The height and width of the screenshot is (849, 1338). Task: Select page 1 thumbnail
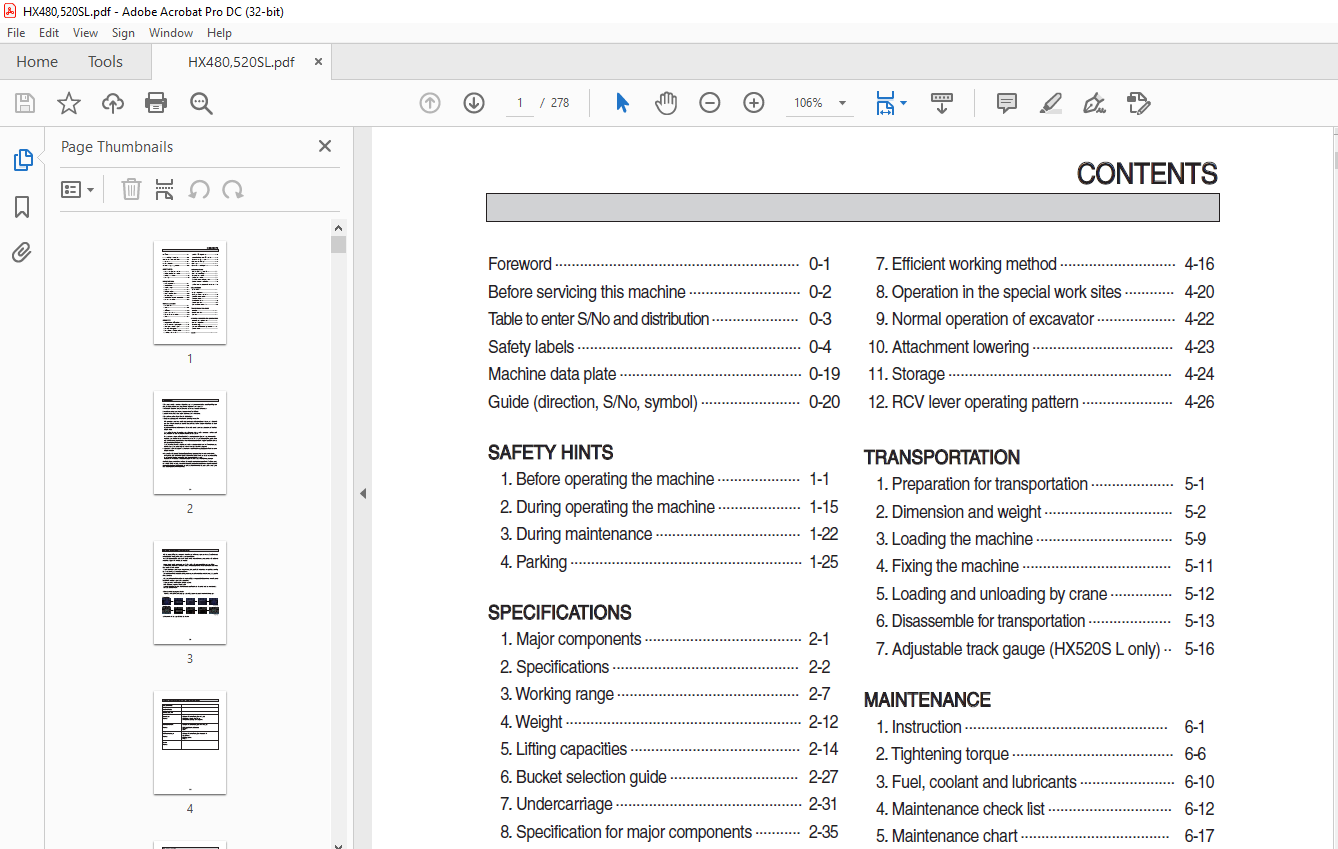point(190,292)
